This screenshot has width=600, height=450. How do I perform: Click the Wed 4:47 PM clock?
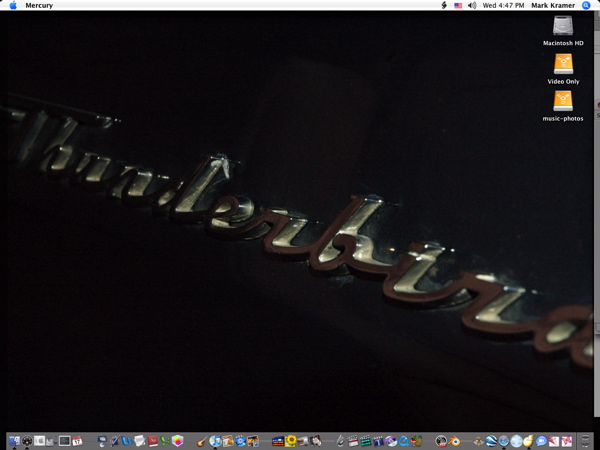(x=503, y=5)
